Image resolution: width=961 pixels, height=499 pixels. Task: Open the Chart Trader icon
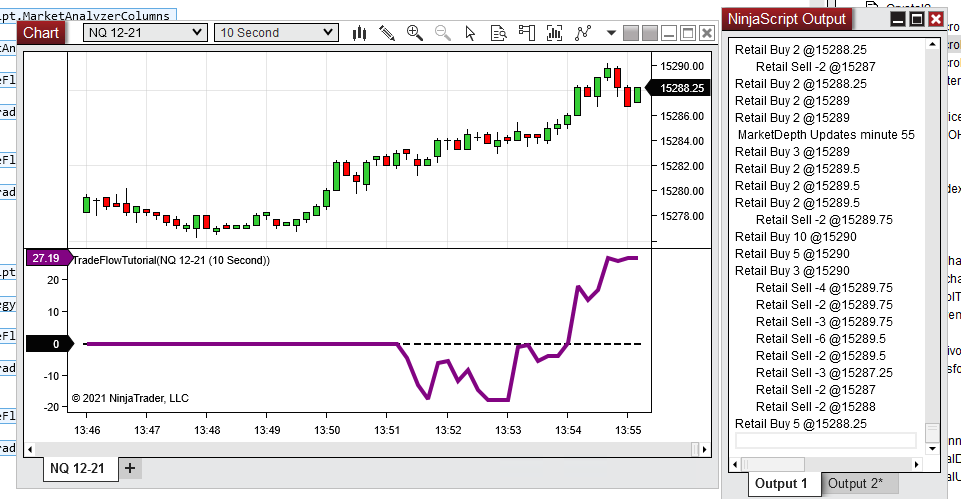(526, 33)
